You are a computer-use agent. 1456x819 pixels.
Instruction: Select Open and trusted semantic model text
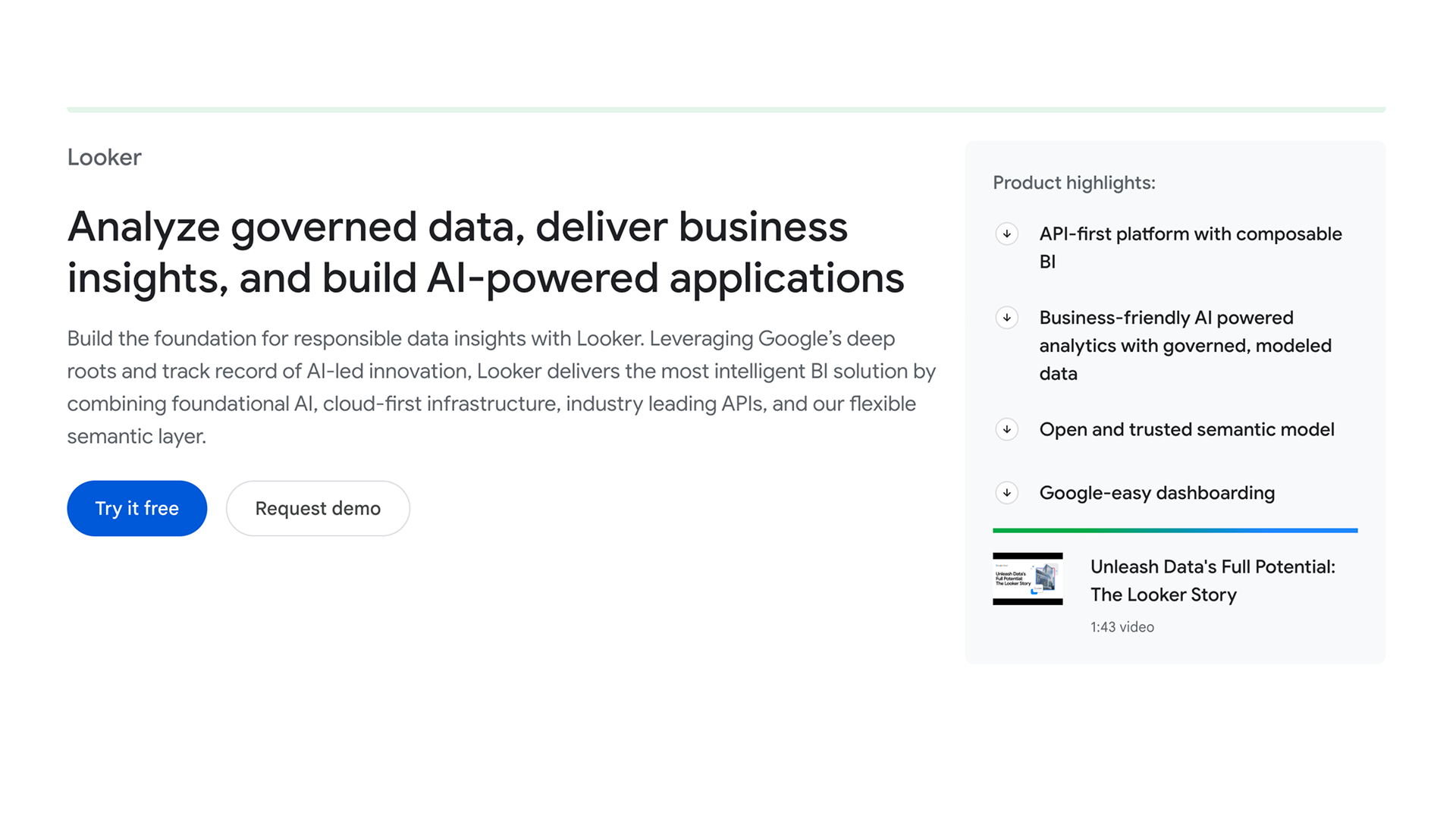point(1186,429)
